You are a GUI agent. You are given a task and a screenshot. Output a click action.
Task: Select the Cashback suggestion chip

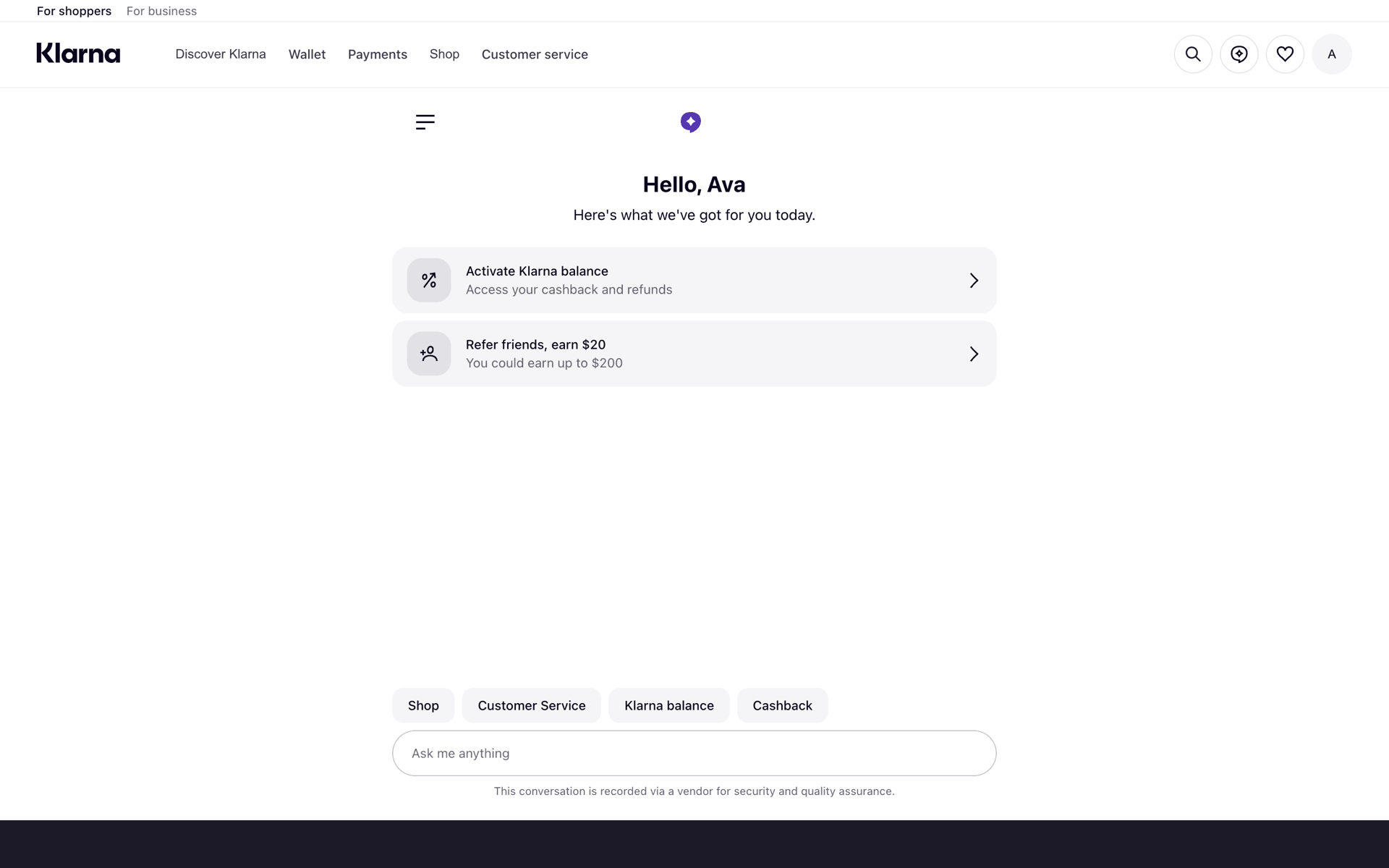[783, 705]
